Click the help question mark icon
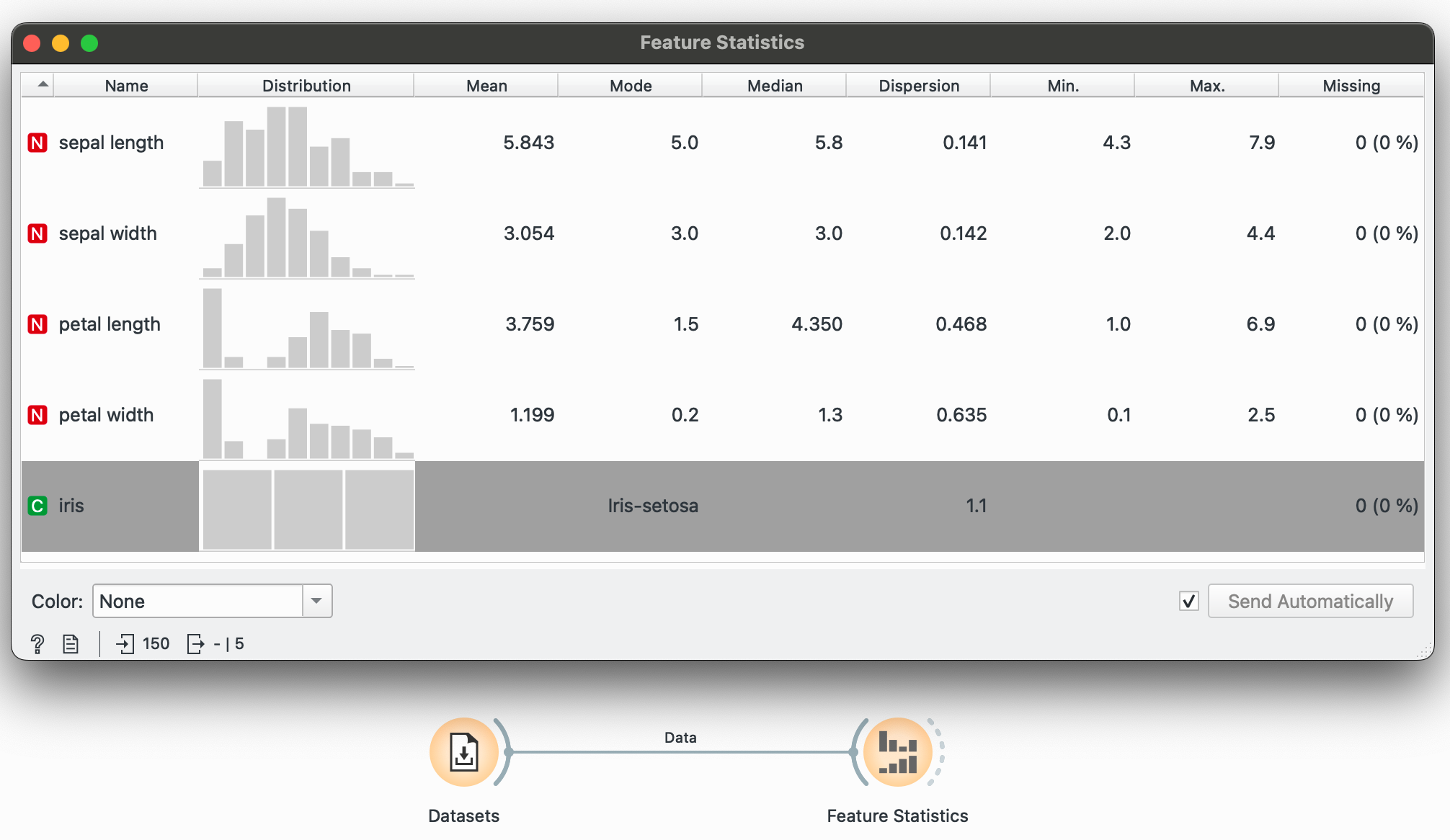This screenshot has height=840, width=1450. (x=37, y=643)
